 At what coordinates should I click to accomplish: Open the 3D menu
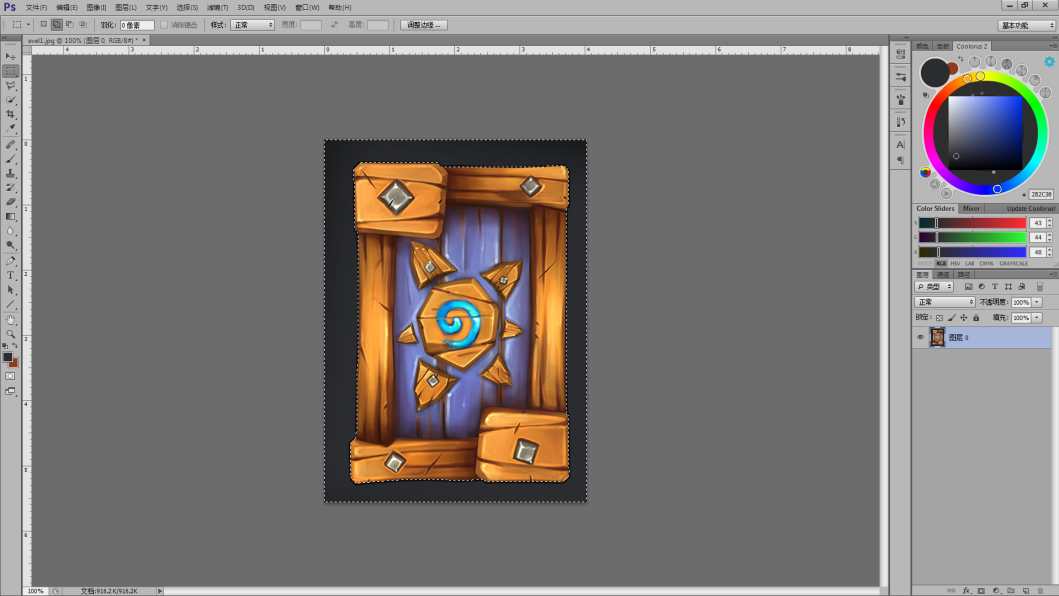click(246, 7)
